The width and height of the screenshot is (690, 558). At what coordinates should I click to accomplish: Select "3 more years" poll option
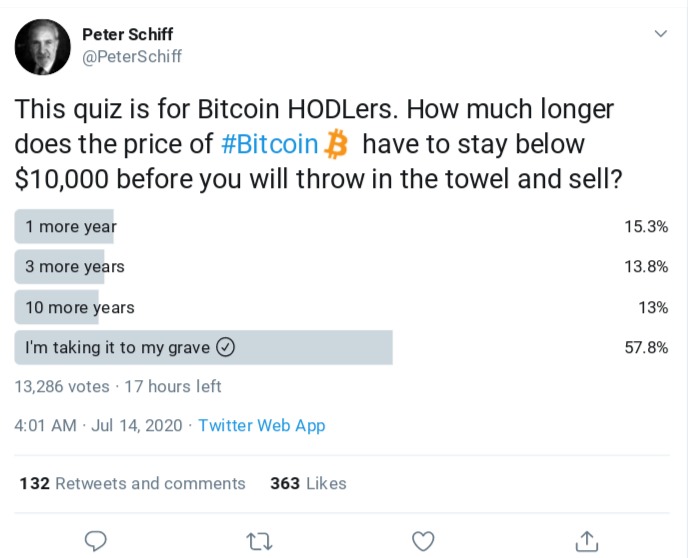tap(75, 267)
